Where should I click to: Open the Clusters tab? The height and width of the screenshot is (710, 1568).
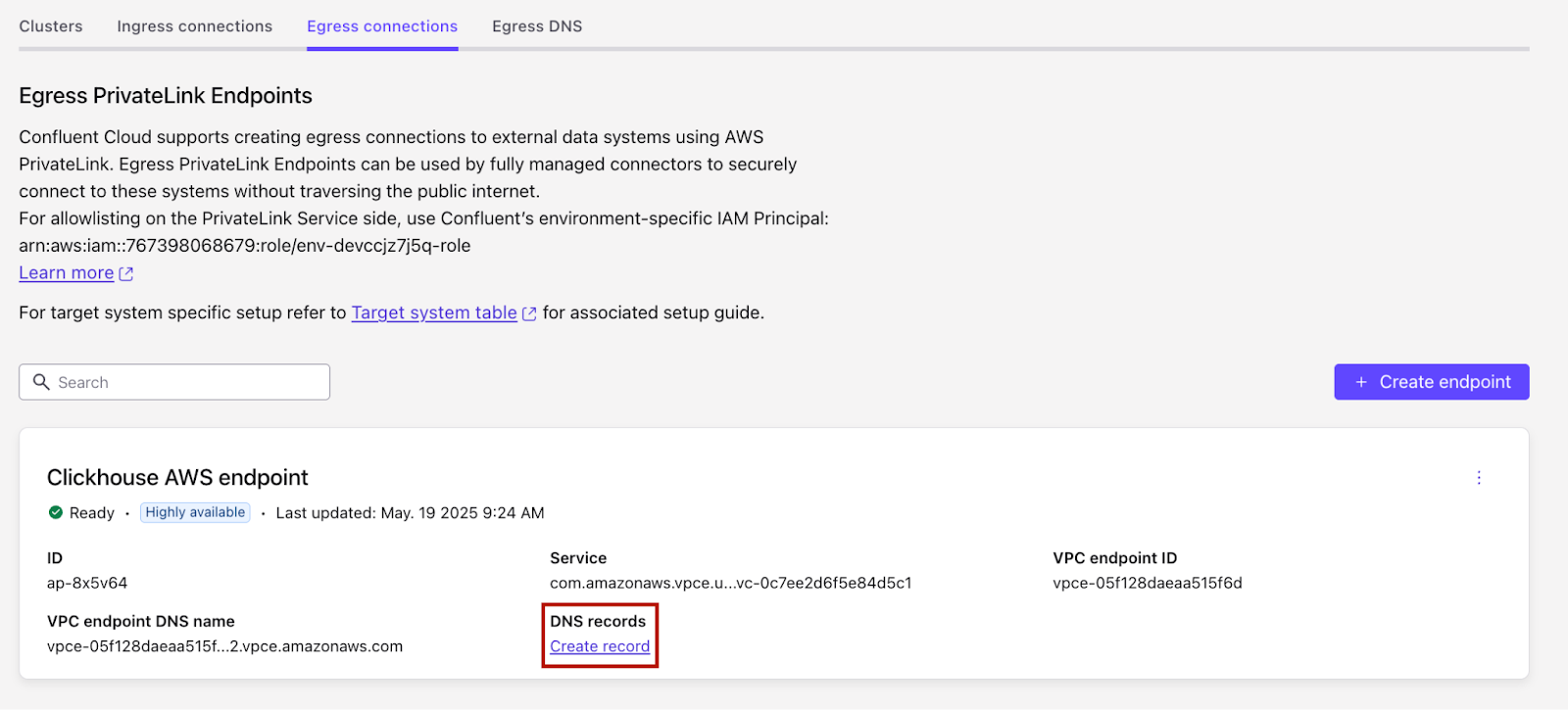(51, 26)
